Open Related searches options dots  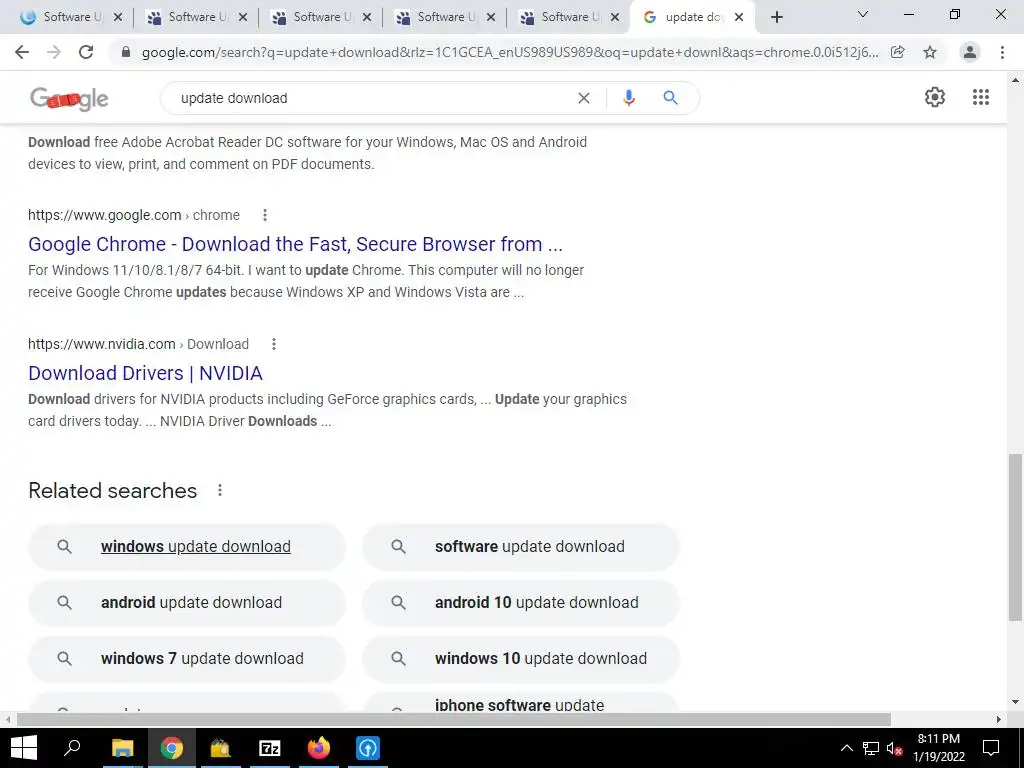[x=220, y=490]
